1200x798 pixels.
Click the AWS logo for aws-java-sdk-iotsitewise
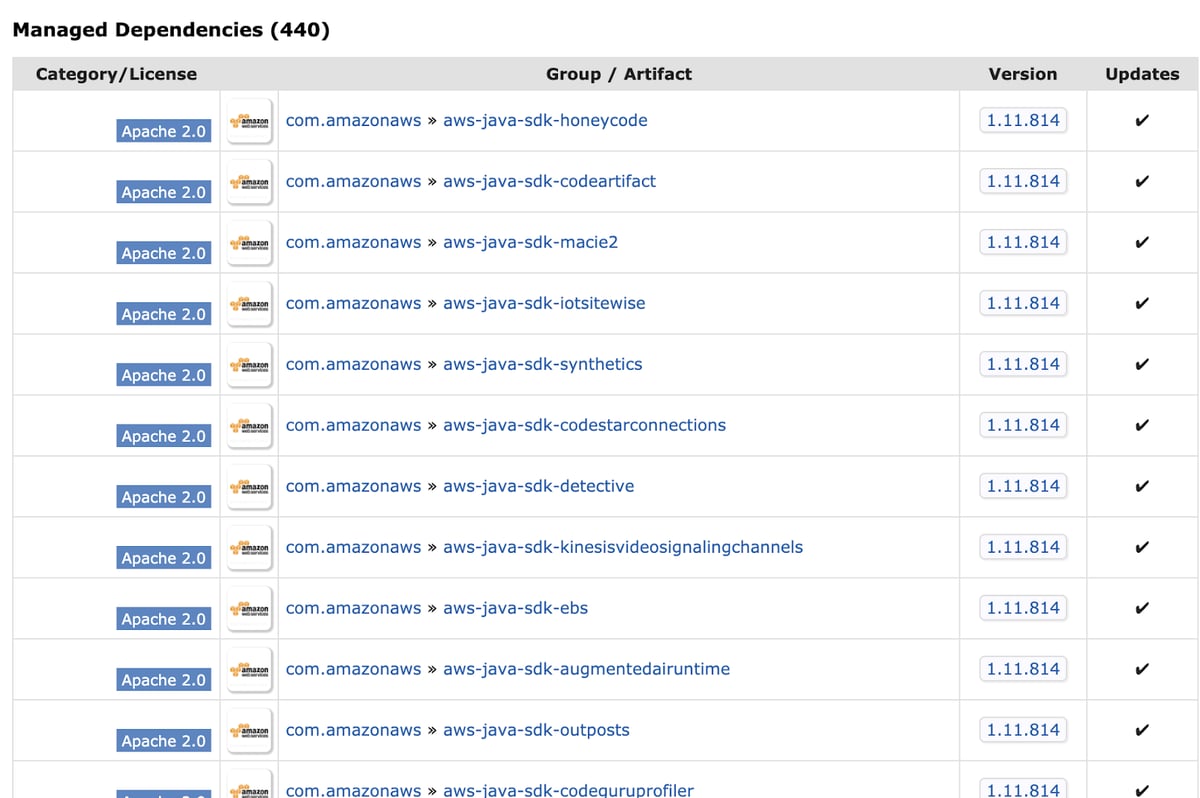click(249, 303)
